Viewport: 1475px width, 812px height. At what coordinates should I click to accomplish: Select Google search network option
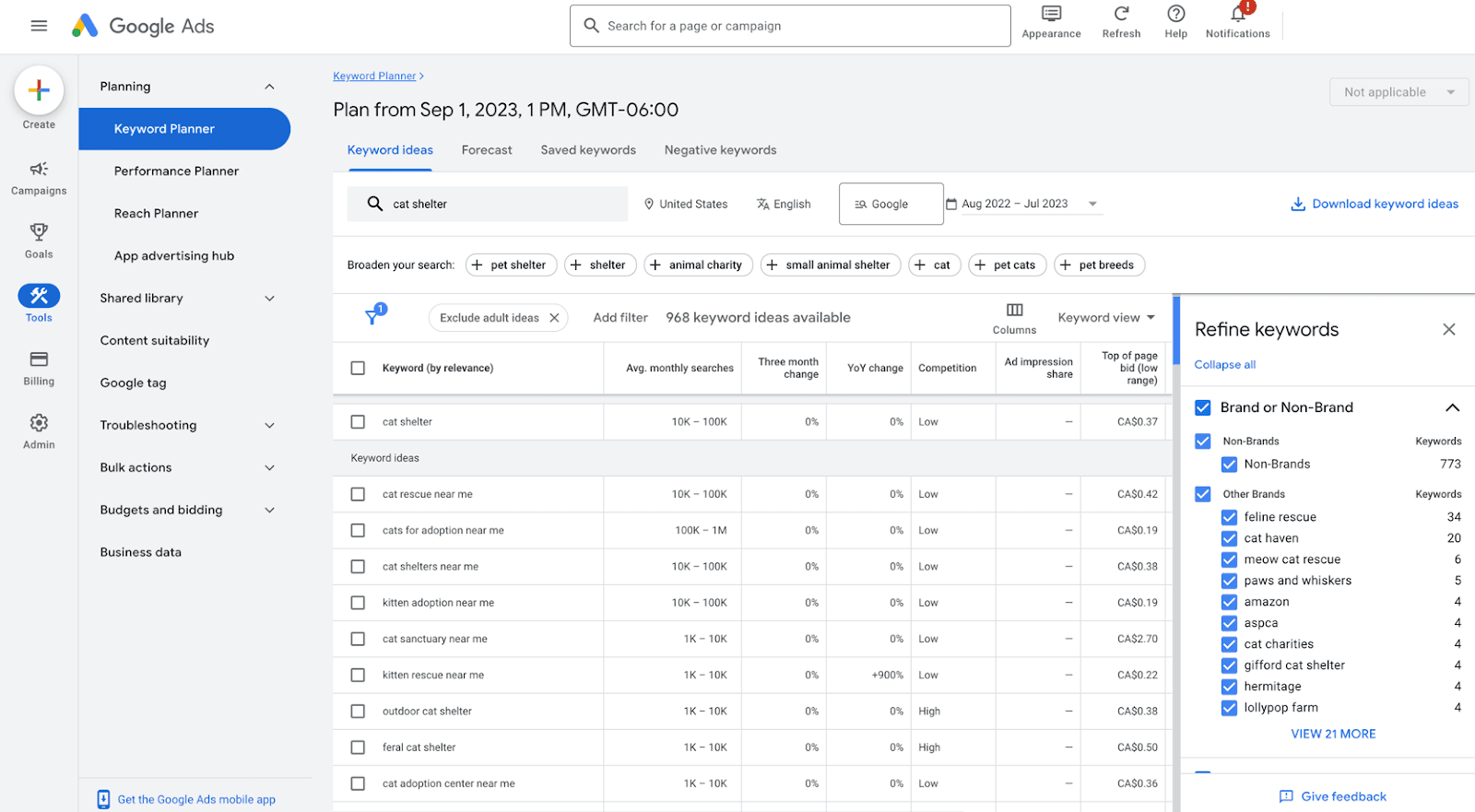[x=891, y=204]
